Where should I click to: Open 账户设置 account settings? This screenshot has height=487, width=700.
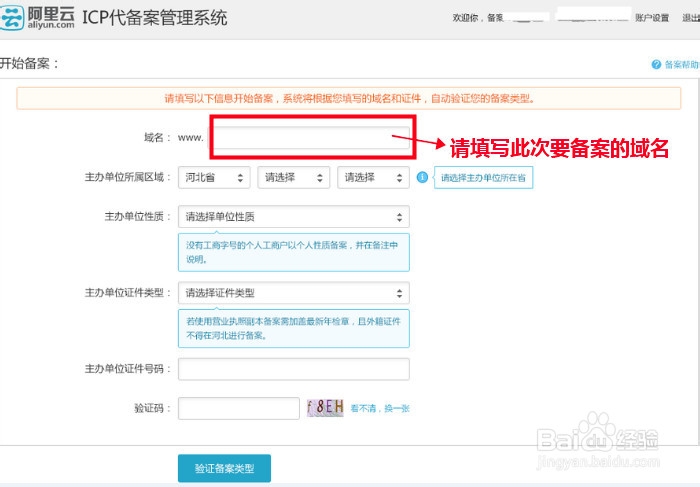(652, 18)
